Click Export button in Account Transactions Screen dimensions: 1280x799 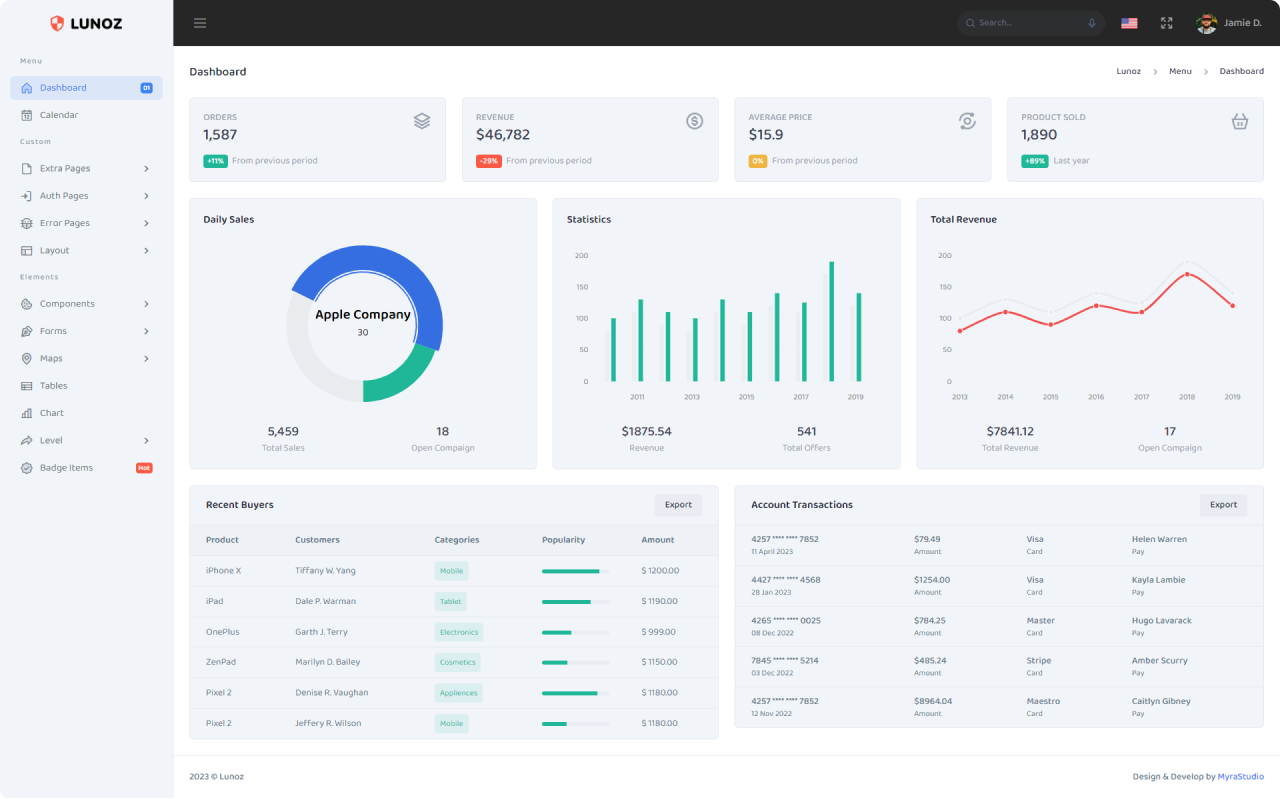pos(1223,505)
